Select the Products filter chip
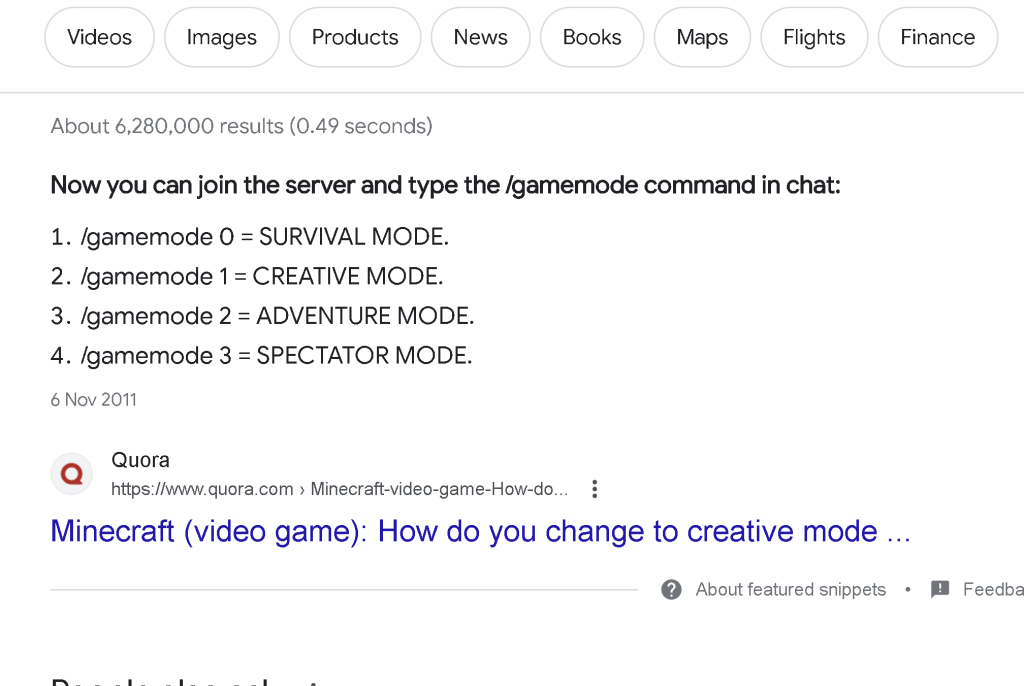Image resolution: width=1024 pixels, height=686 pixels. [x=355, y=37]
